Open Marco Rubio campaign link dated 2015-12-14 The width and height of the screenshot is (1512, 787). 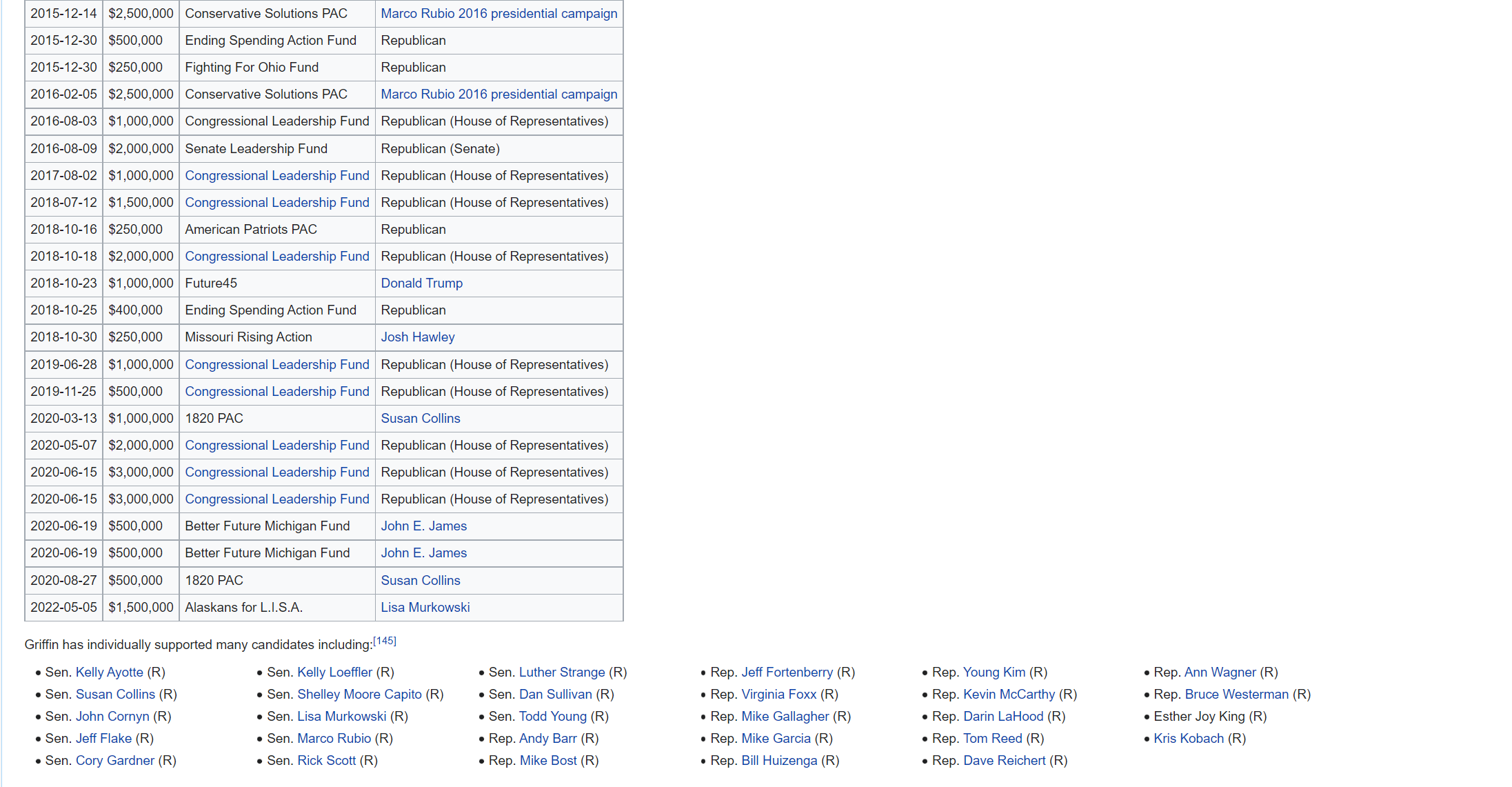(499, 13)
